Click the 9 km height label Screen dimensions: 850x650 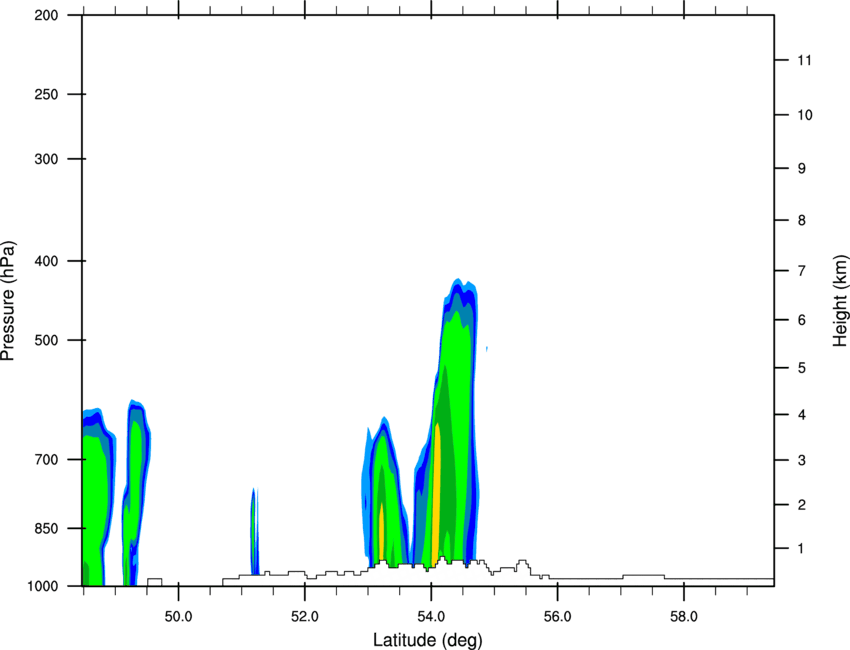click(802, 169)
